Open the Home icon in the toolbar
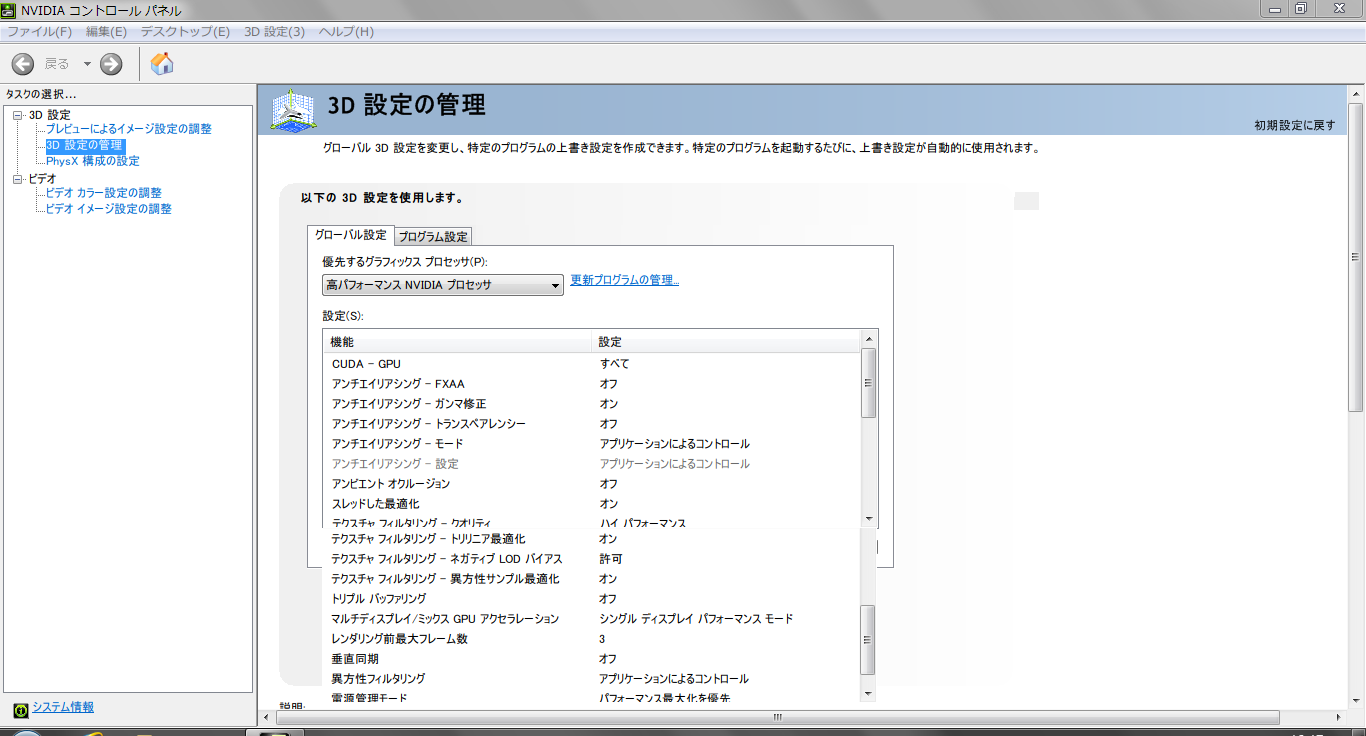The width and height of the screenshot is (1366, 736). click(x=162, y=64)
